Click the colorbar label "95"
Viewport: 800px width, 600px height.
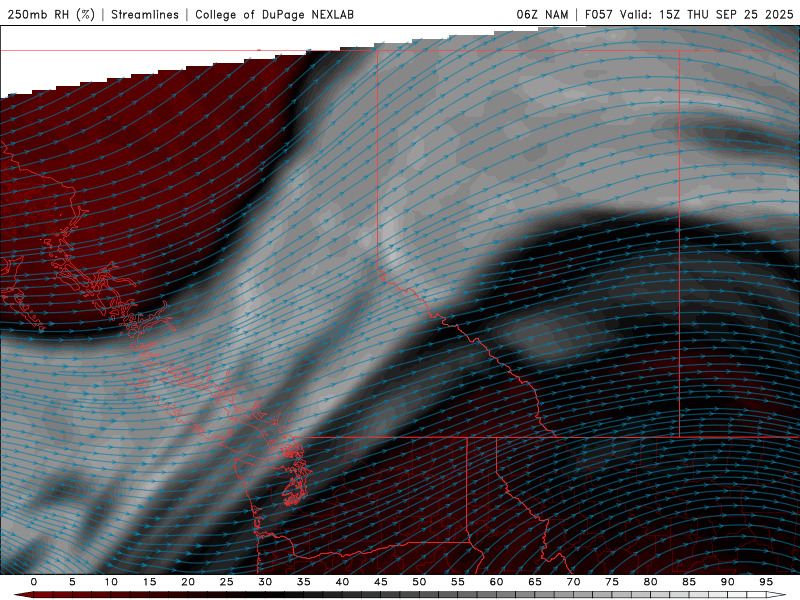coord(766,582)
